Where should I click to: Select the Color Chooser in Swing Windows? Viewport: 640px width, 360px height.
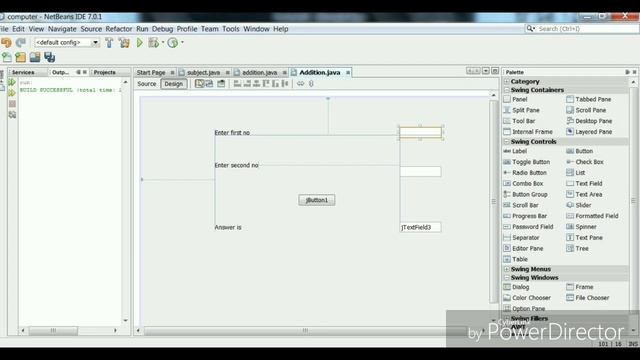point(527,298)
